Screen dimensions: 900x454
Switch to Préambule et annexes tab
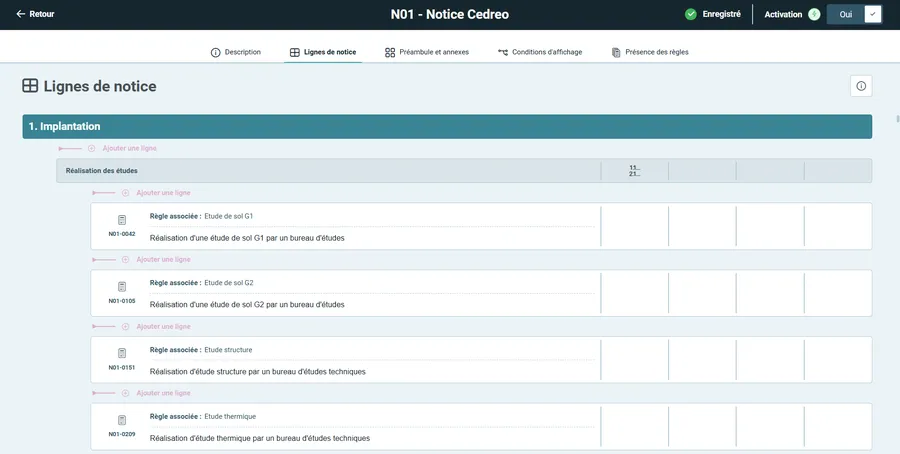tap(426, 52)
